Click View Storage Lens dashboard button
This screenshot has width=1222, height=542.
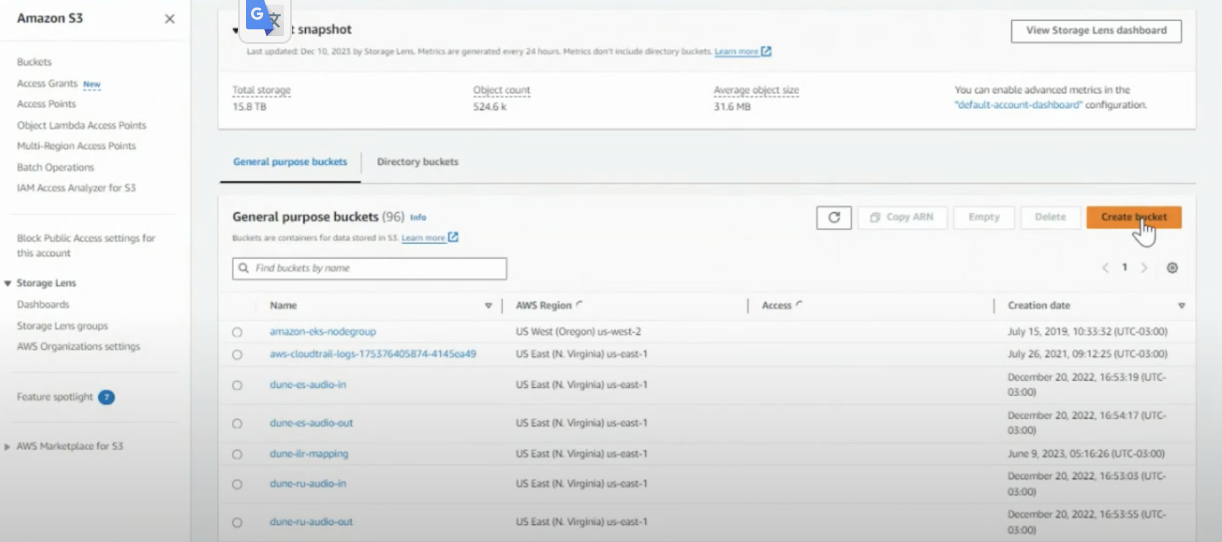point(1096,31)
